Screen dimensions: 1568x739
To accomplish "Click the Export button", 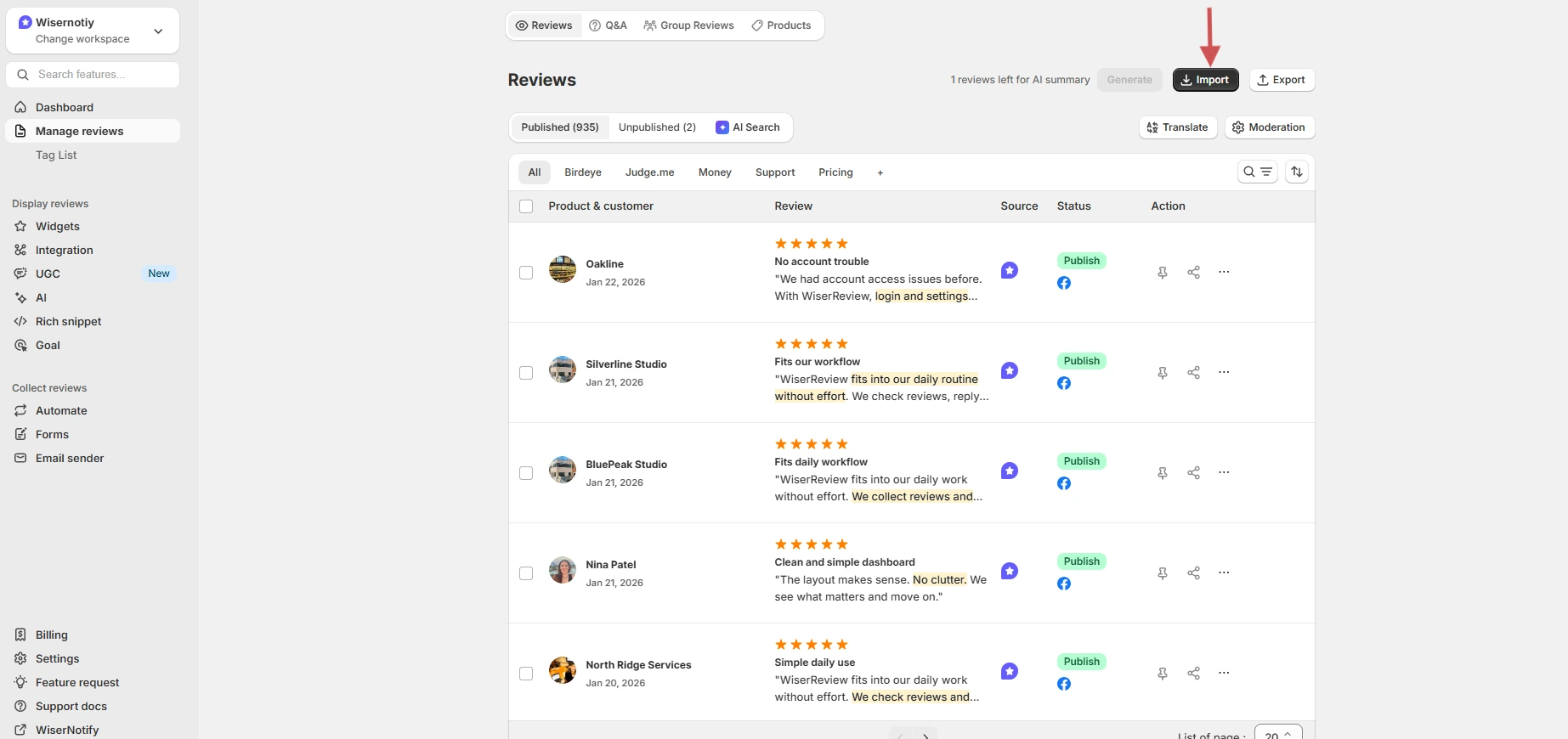I will (1282, 80).
